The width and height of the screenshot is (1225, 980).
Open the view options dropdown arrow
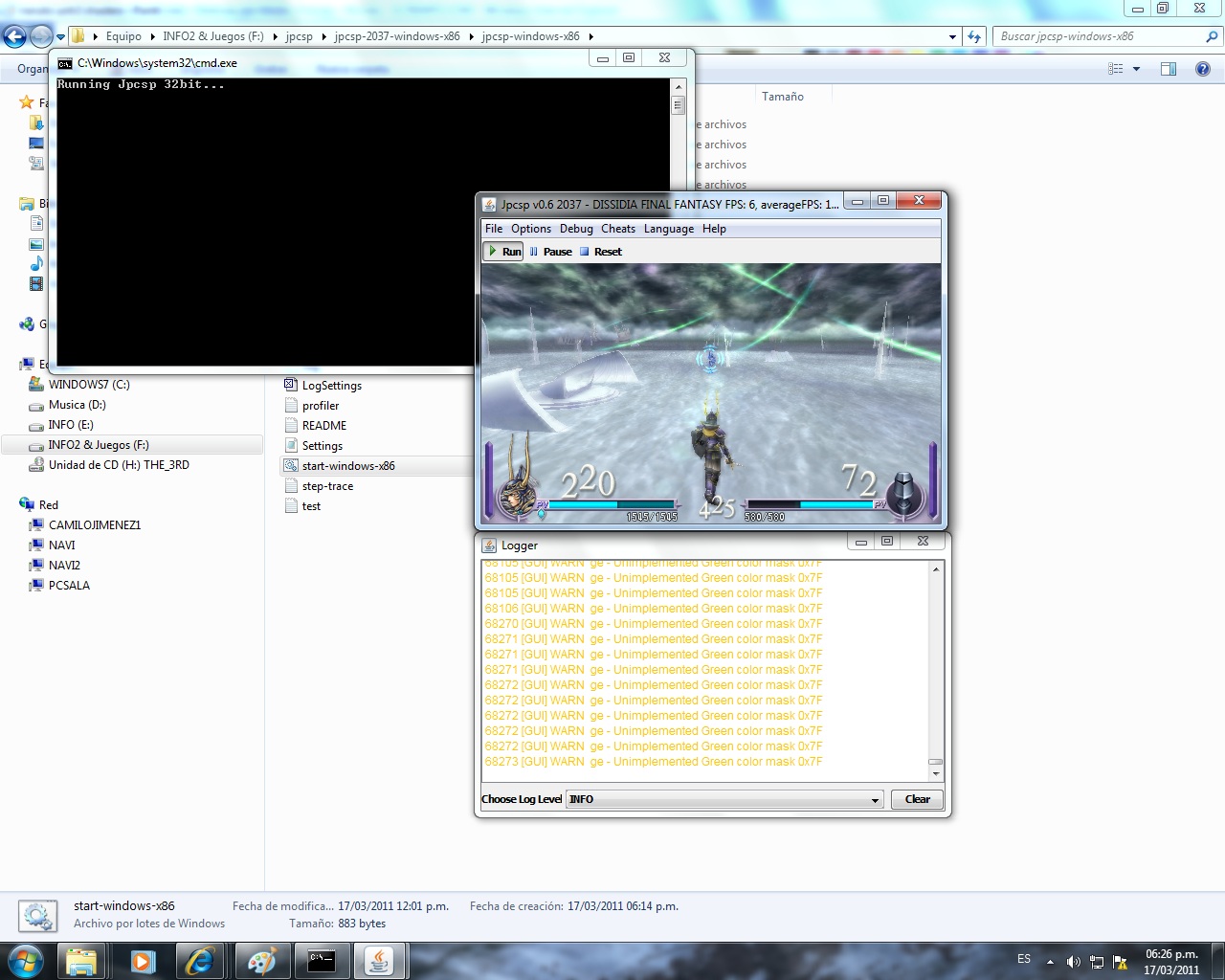[1136, 69]
